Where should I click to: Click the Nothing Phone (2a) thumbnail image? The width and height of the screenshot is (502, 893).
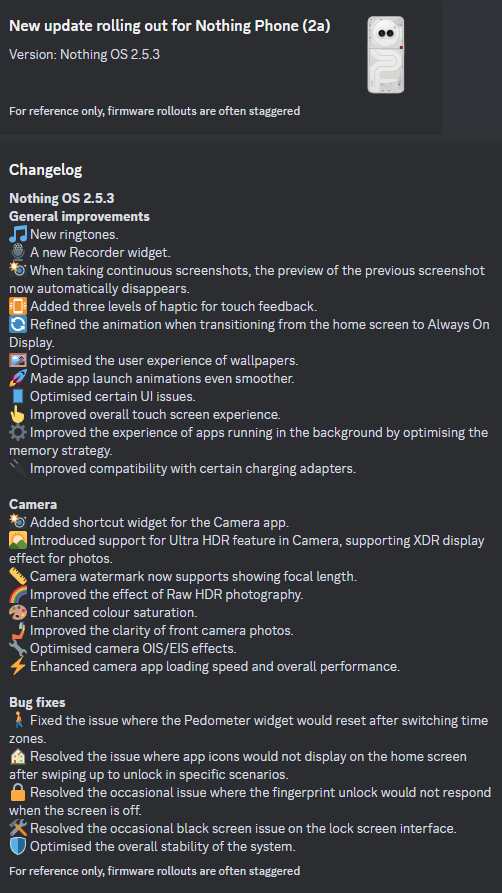[x=386, y=55]
